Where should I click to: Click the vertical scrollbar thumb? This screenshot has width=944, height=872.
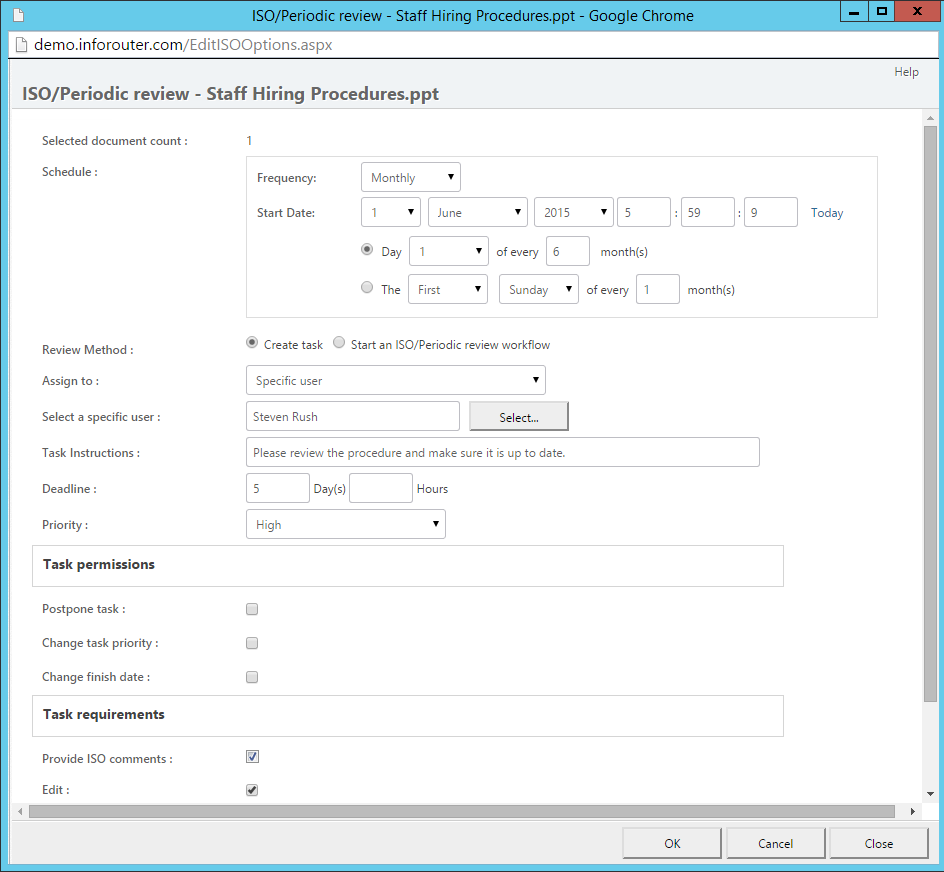coord(930,413)
